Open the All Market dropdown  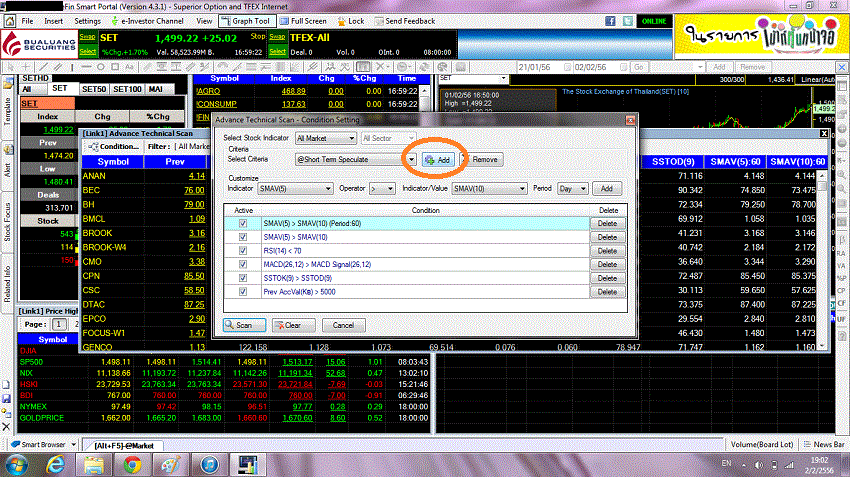[x=326, y=138]
